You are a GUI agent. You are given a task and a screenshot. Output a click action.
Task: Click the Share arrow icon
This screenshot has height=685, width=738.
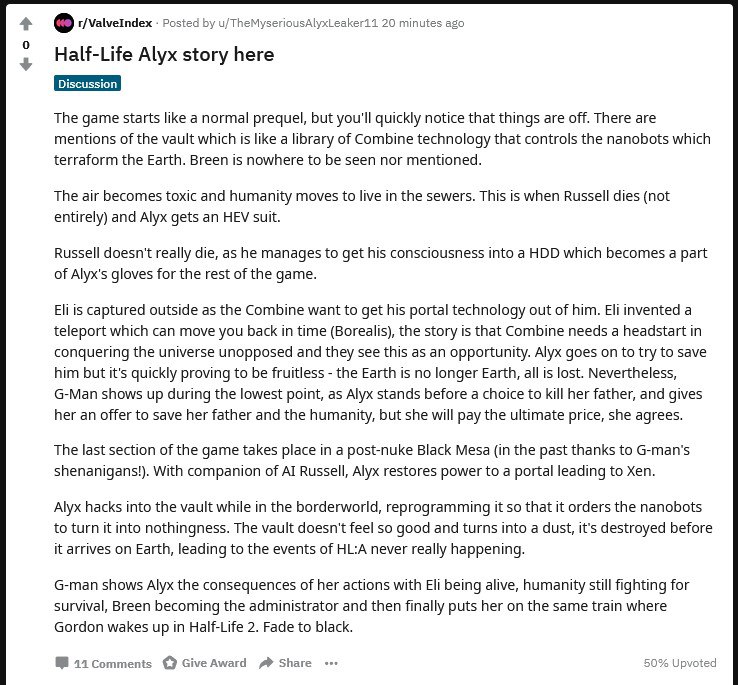pos(266,662)
